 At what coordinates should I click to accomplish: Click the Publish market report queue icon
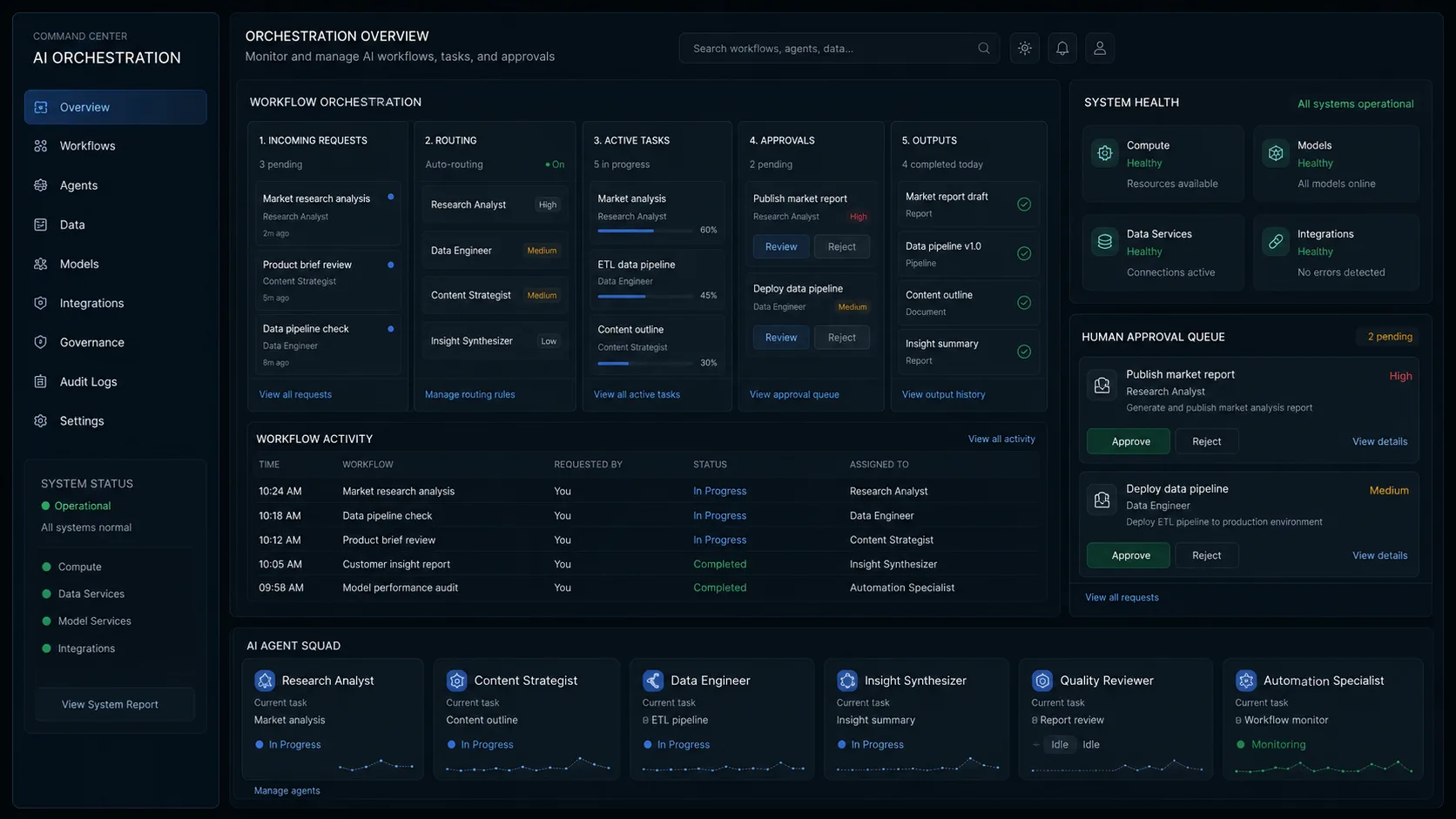(1102, 386)
